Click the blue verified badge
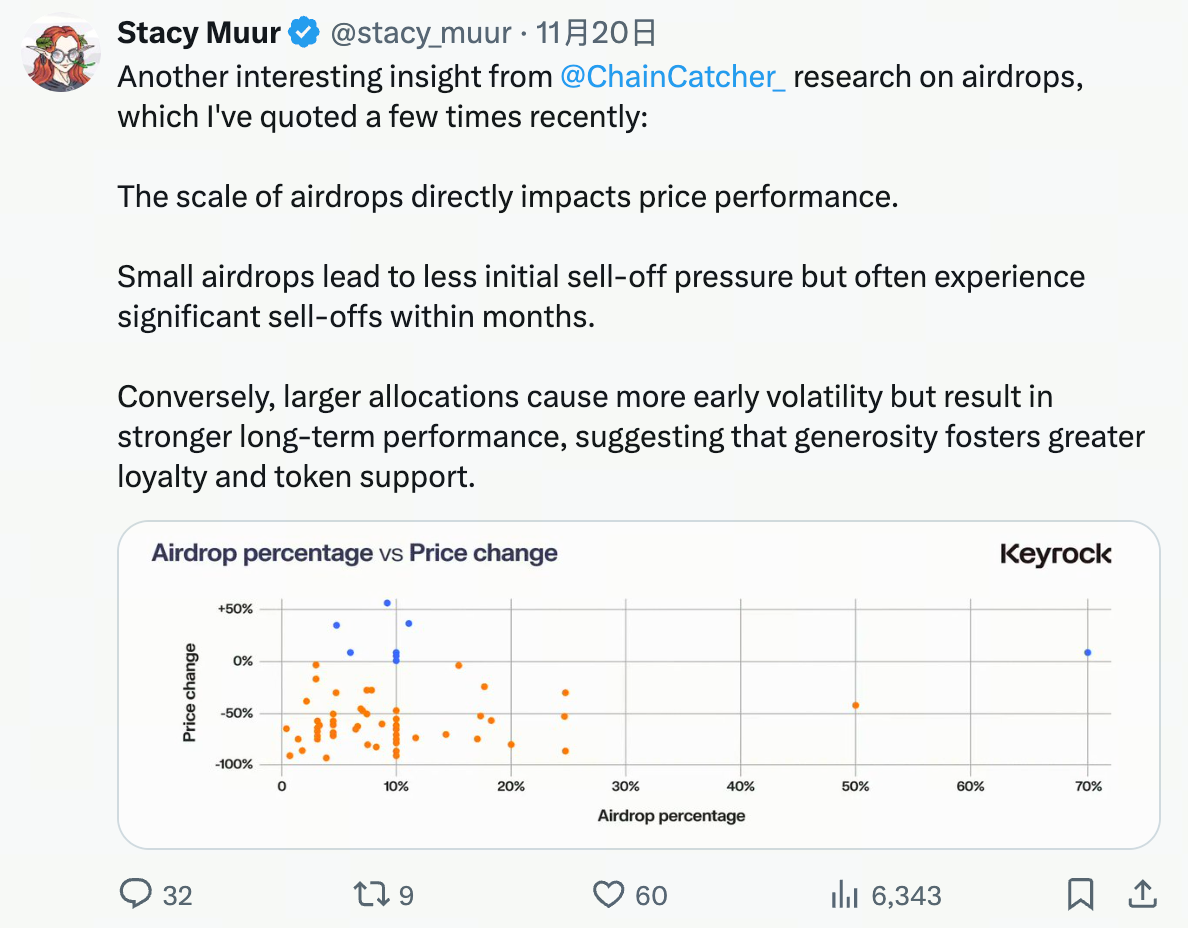 [304, 33]
